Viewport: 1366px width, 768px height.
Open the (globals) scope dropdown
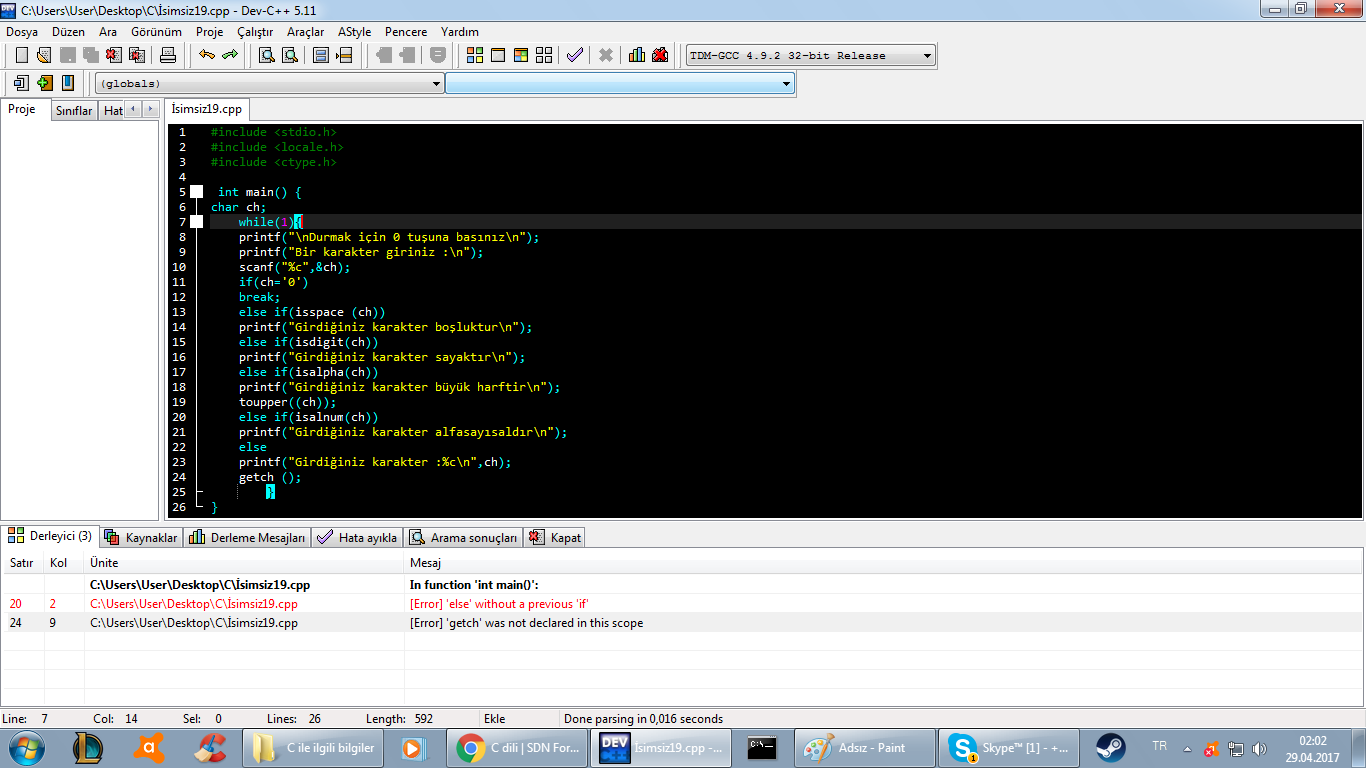(x=270, y=84)
